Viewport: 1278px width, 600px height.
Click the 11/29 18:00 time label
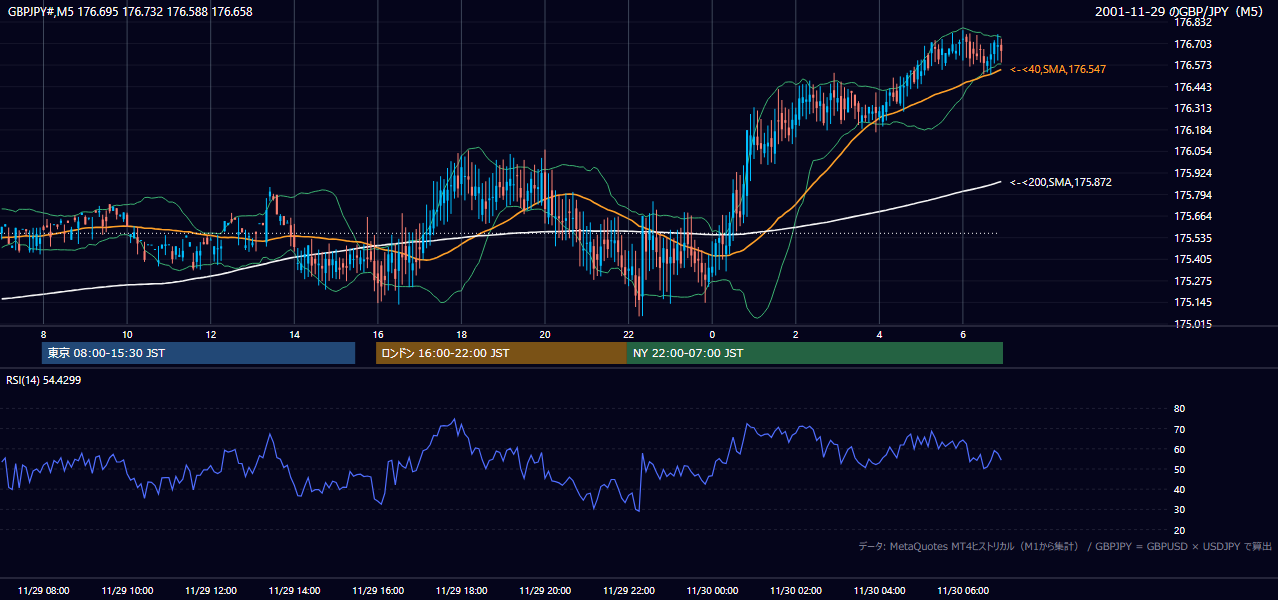pyautogui.click(x=461, y=591)
